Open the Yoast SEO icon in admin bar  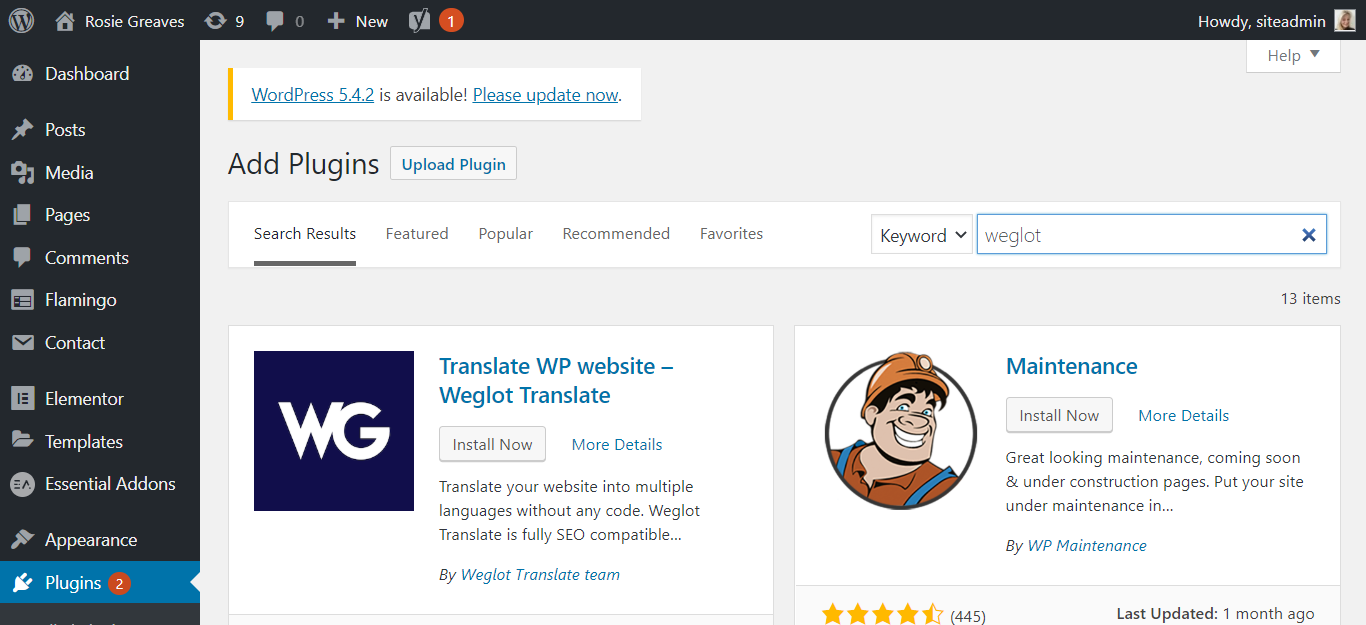420,20
